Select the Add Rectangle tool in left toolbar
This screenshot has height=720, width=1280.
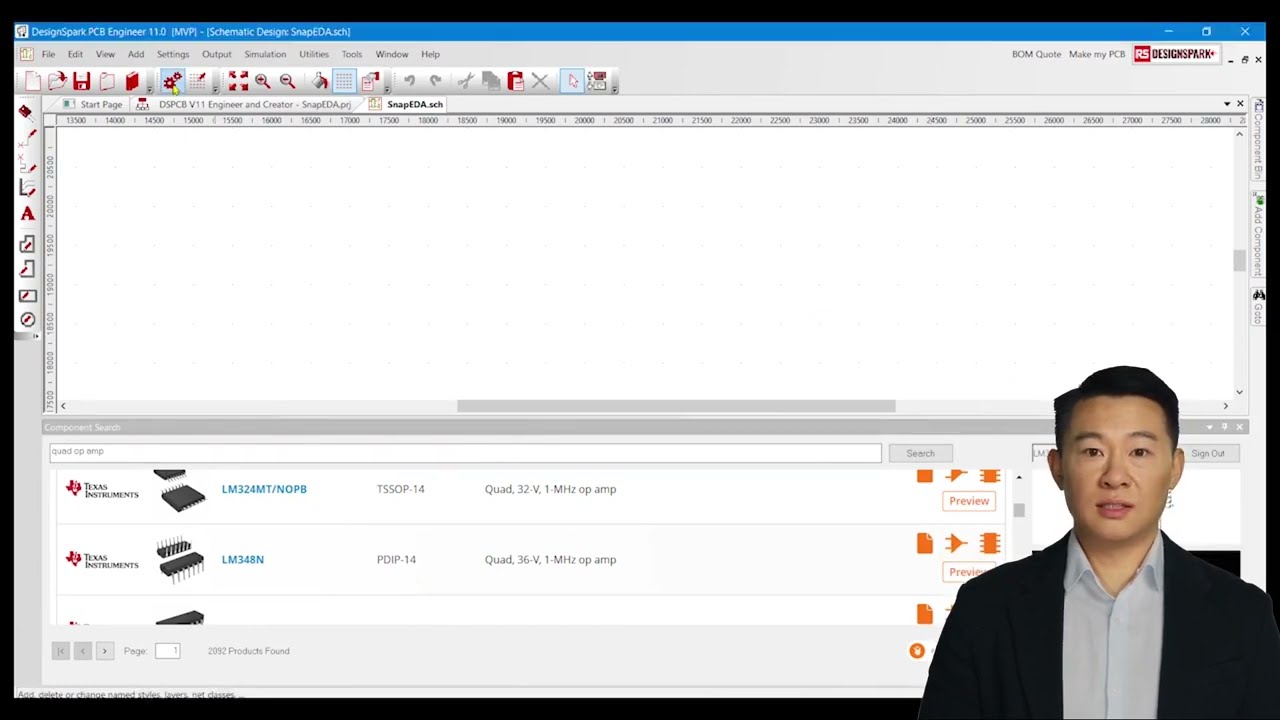pyautogui.click(x=27, y=295)
